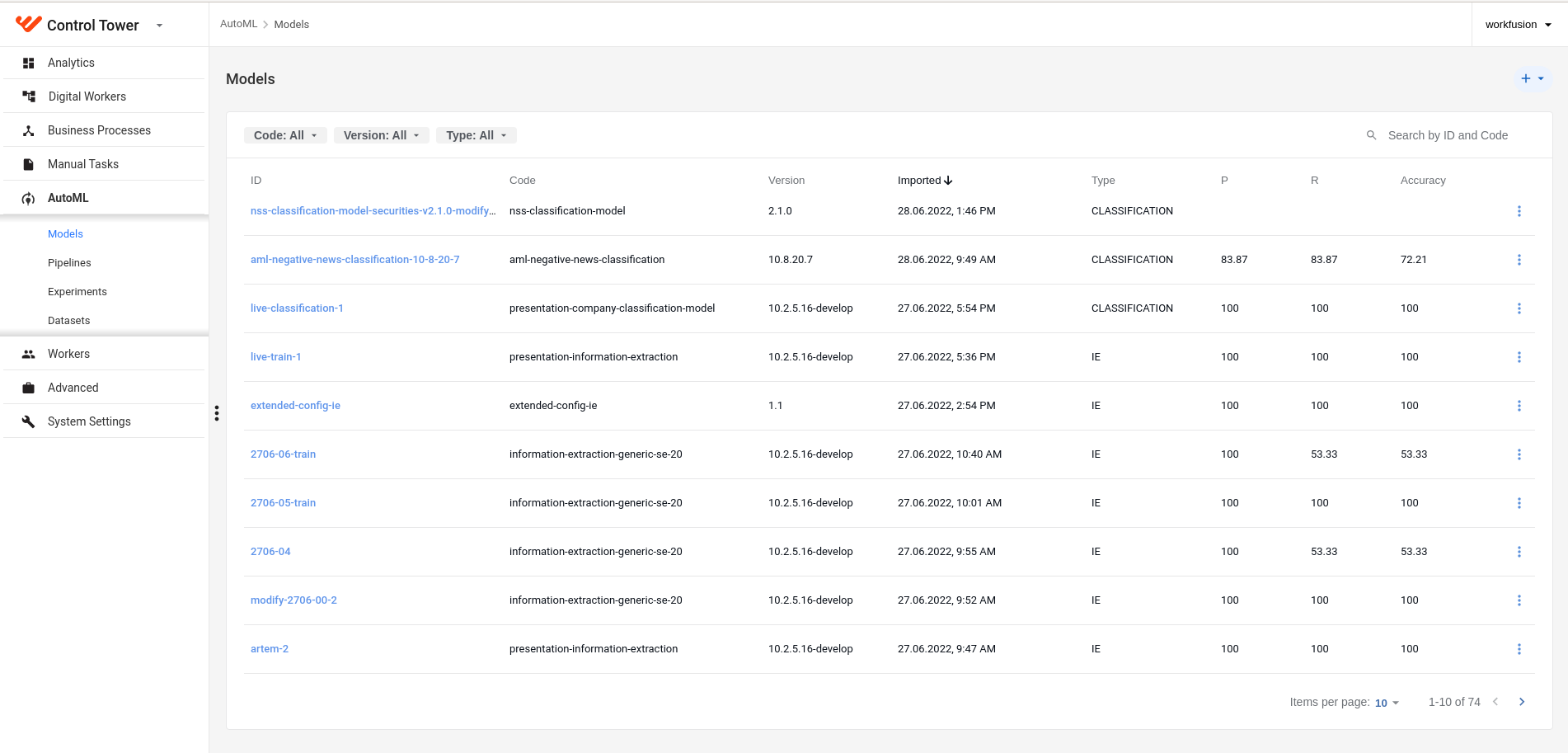
Task: Click the Analytics dashboard icon
Action: point(29,63)
